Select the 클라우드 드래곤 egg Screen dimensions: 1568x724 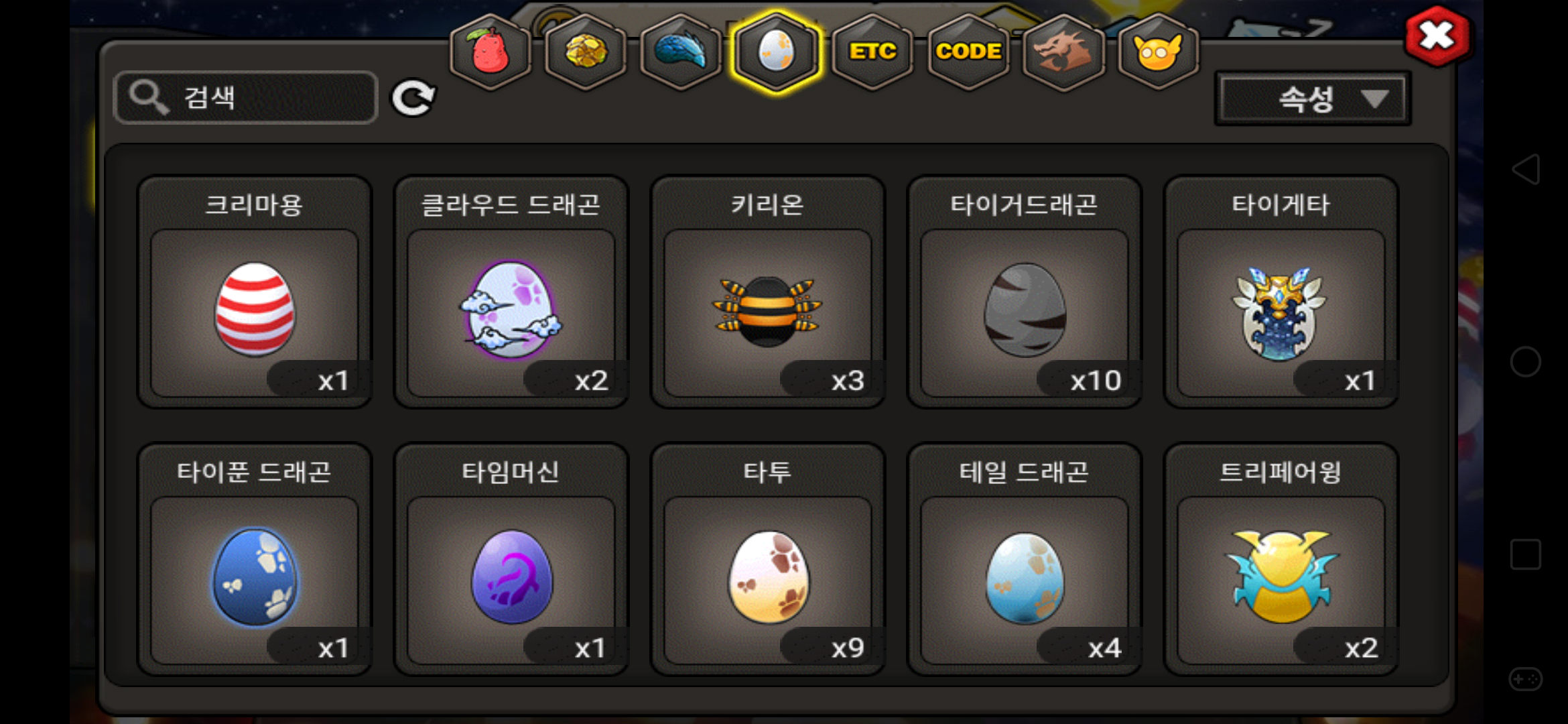511,292
